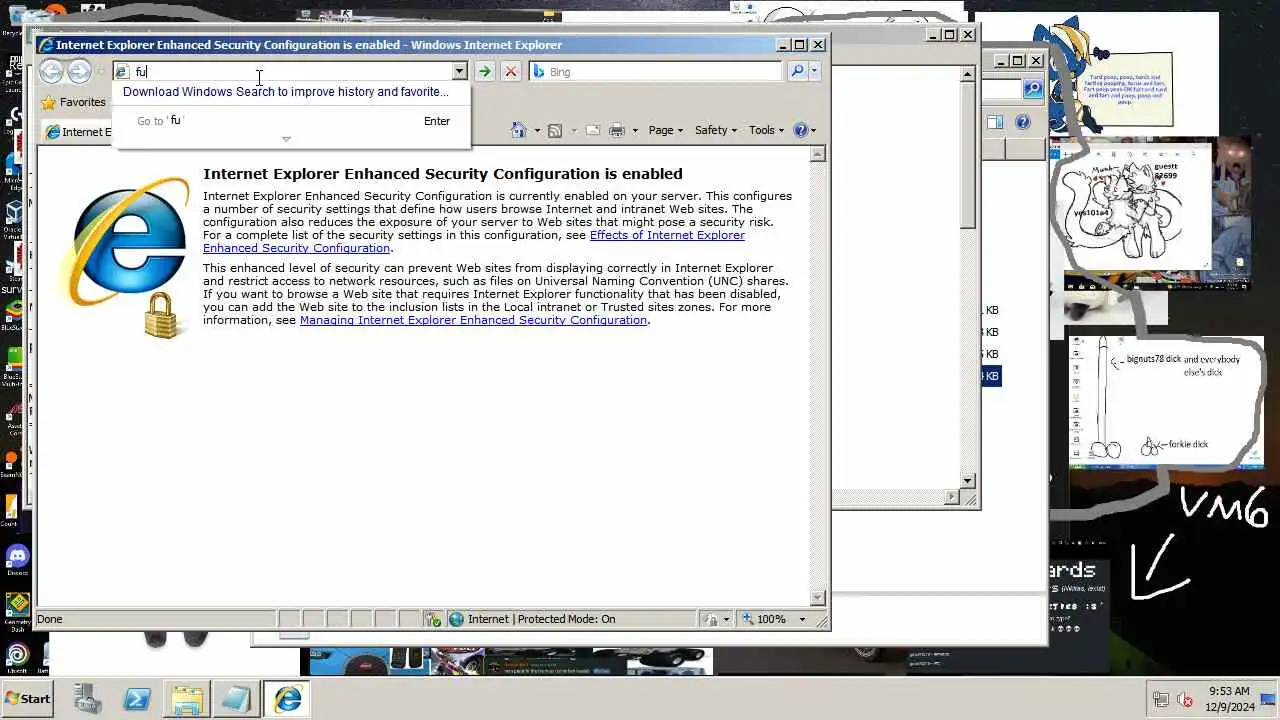The width and height of the screenshot is (1280, 720).
Task: Click the Home icon in command bar
Action: pos(518,130)
